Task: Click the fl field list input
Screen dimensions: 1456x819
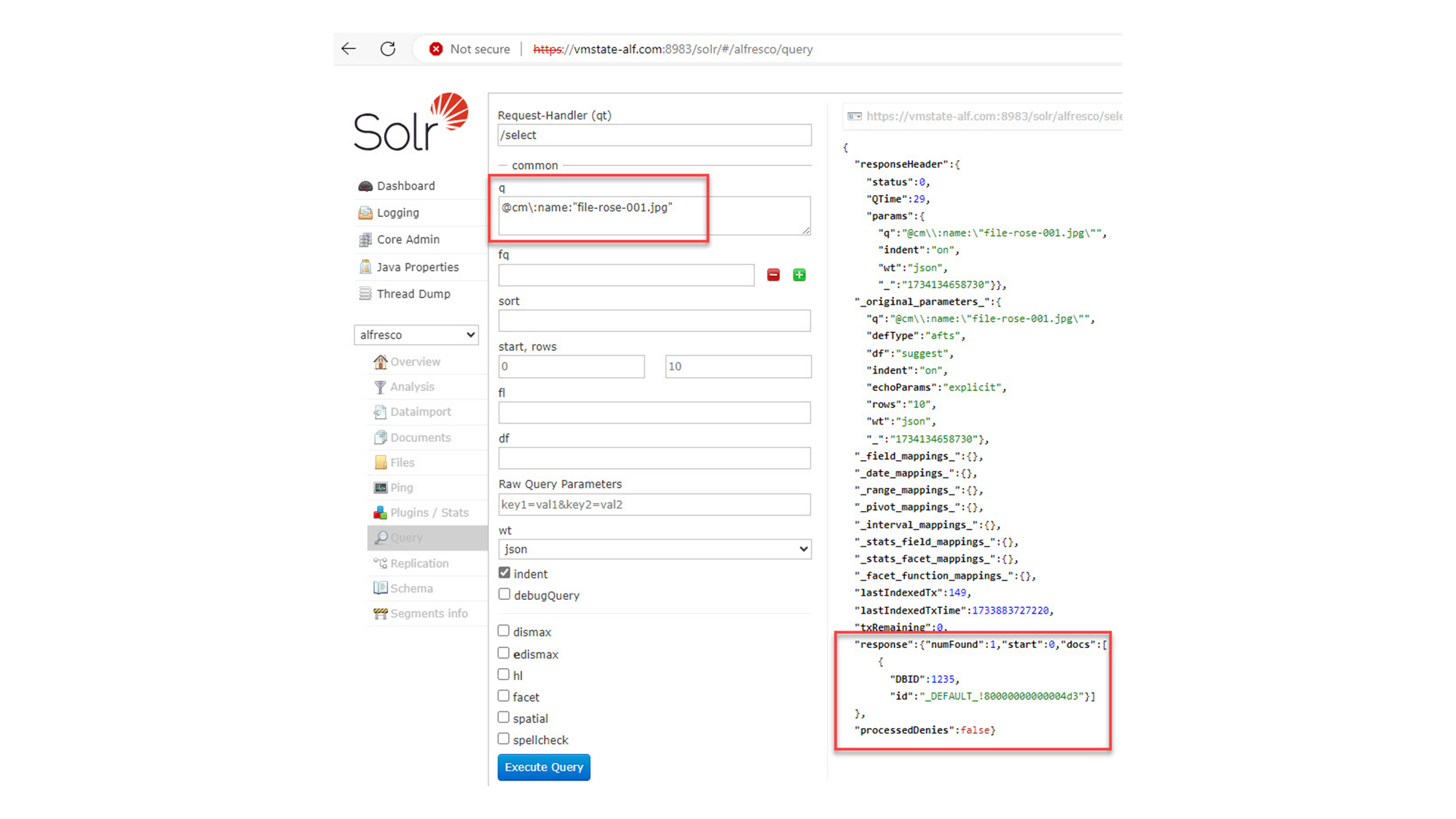Action: point(654,413)
